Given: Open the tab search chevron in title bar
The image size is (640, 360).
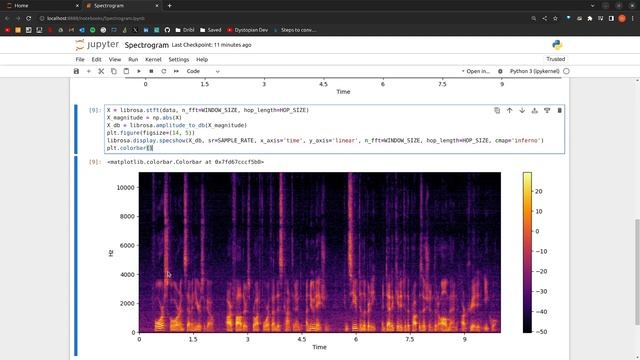Looking at the screenshot, I should [592, 6].
